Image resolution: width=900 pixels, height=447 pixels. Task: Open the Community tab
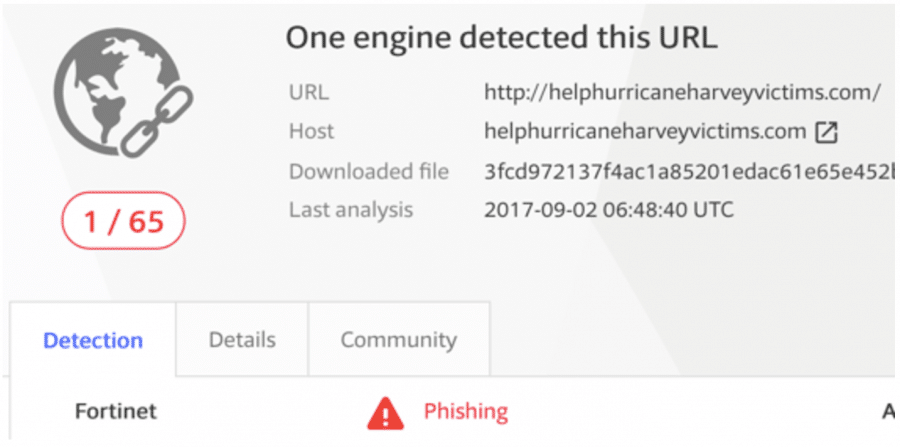click(x=399, y=339)
